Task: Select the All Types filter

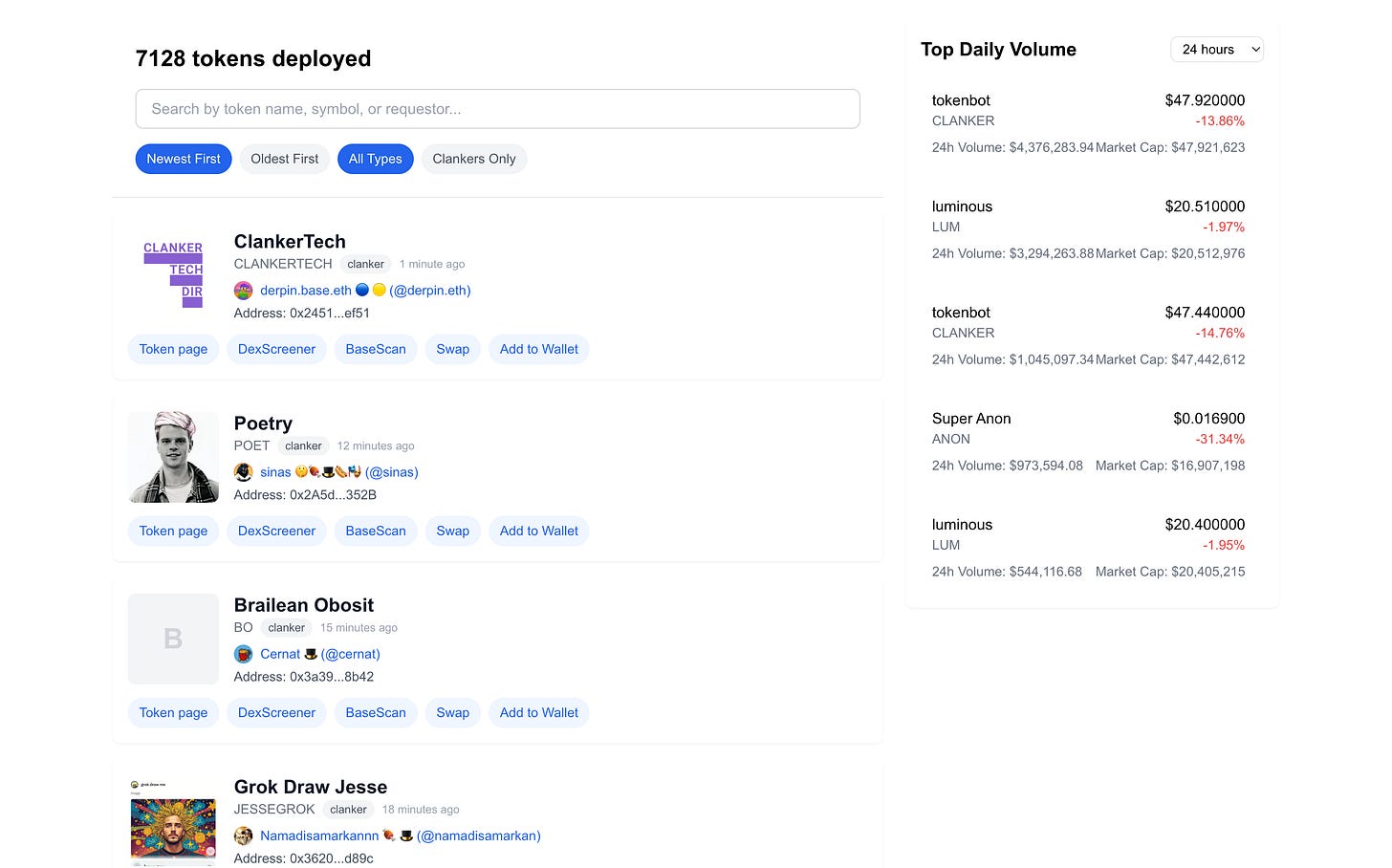Action: point(376,159)
